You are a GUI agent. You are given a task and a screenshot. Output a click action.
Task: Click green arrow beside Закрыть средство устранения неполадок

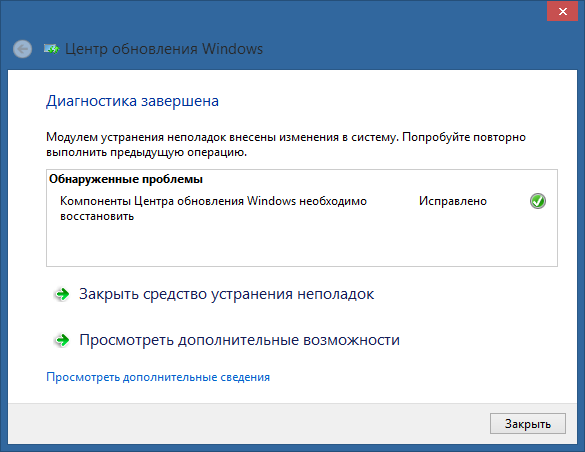click(62, 294)
